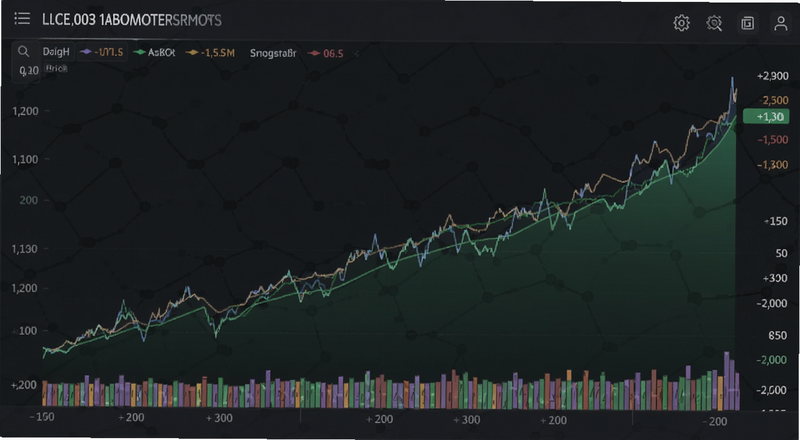Click the gear with magnifier icon
The image size is (800, 440).
[714, 23]
